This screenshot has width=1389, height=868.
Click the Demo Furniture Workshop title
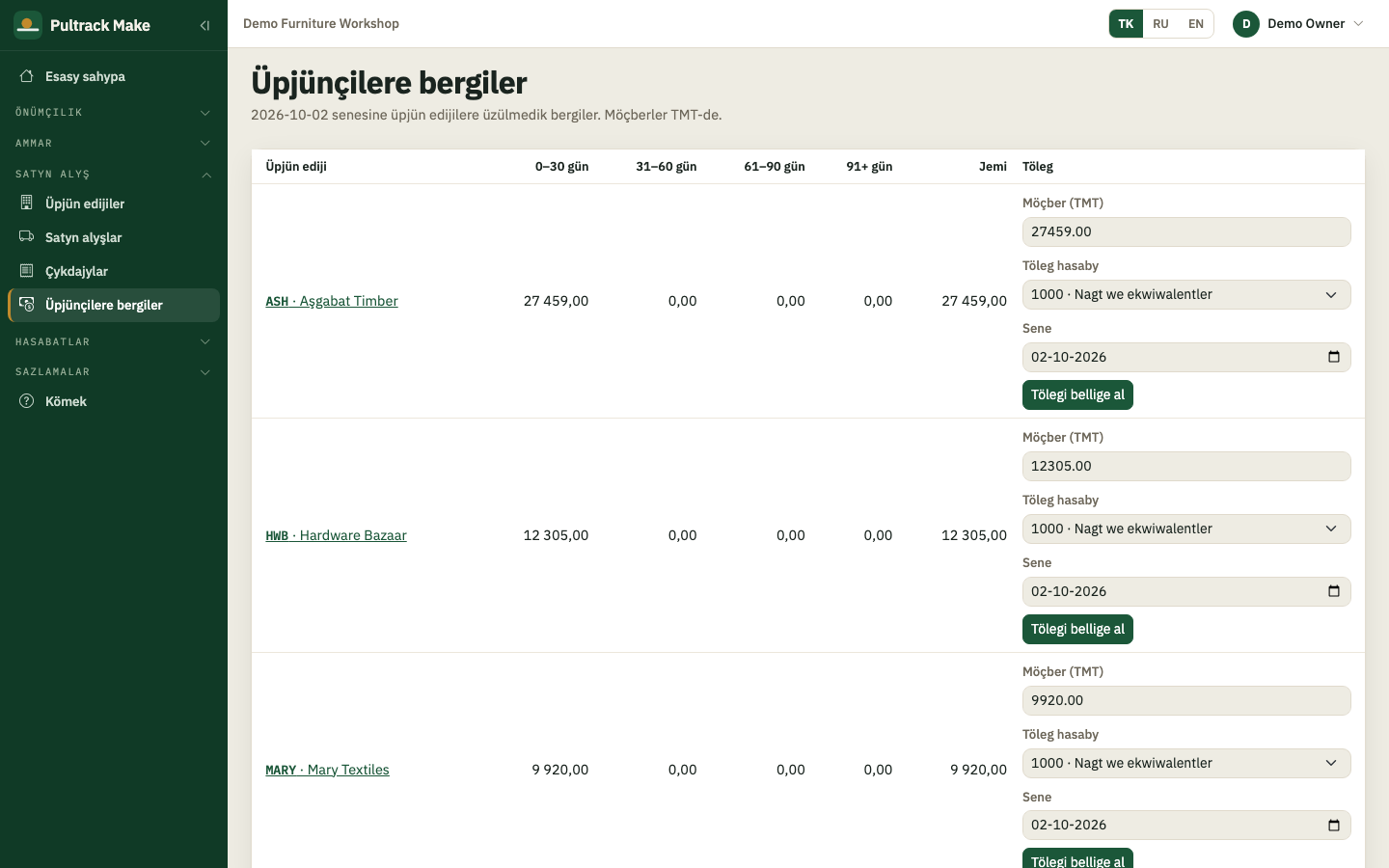coord(321,24)
